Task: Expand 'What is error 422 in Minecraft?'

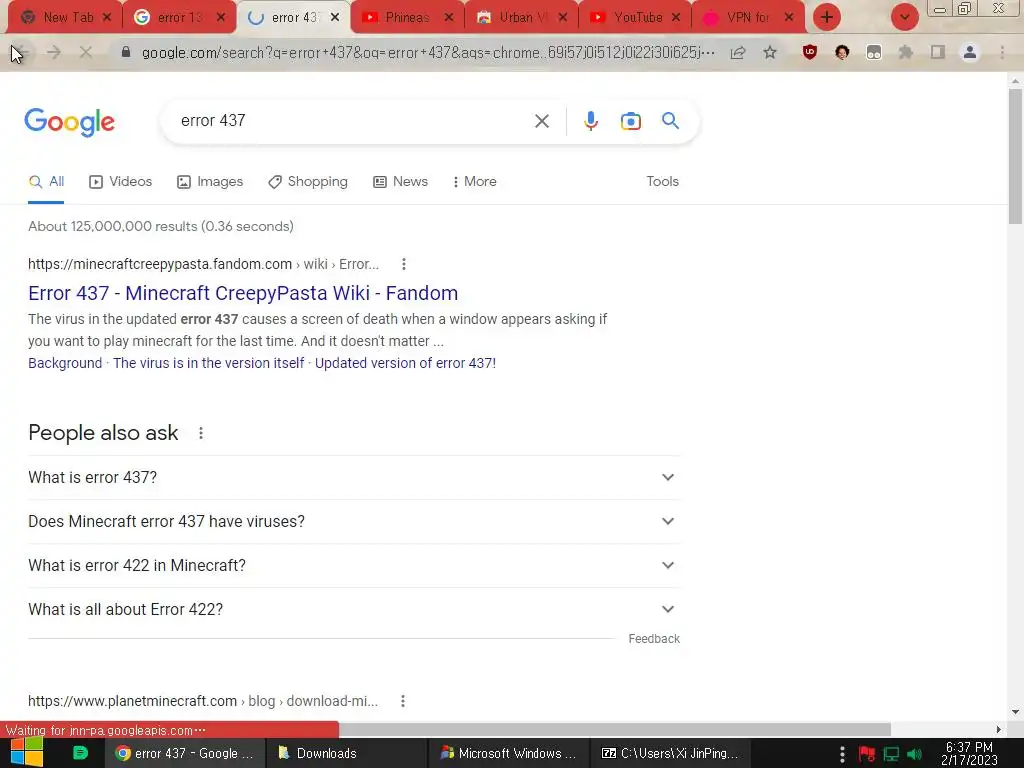Action: 354,565
